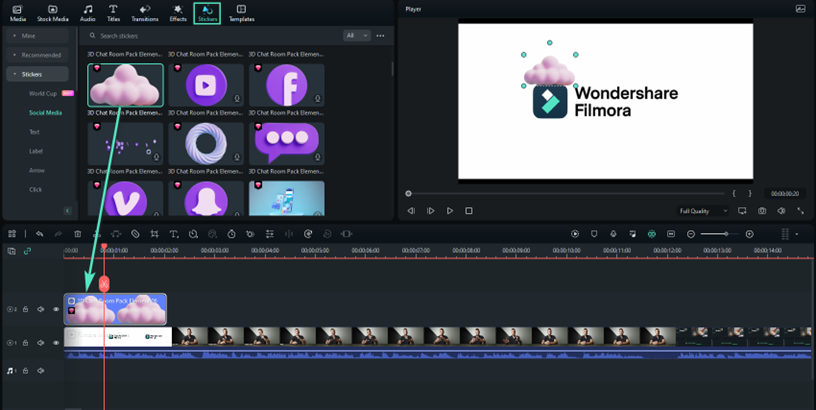Open the Transitions tab
816x410 pixels.
coord(145,13)
